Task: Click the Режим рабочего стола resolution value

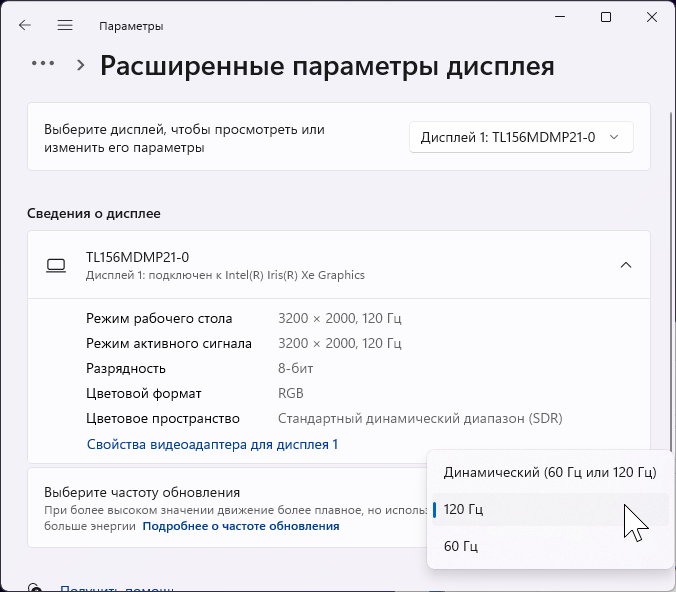Action: (x=340, y=318)
